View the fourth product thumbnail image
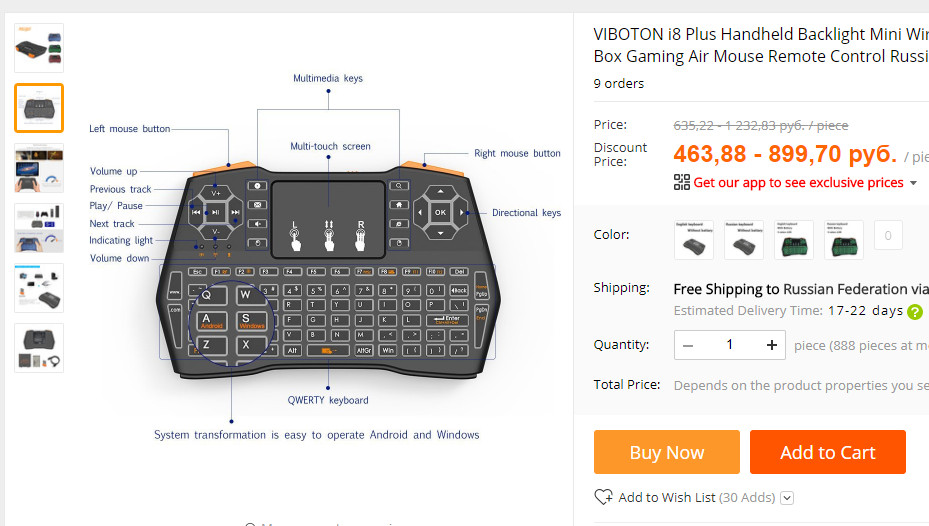 pyautogui.click(x=39, y=228)
